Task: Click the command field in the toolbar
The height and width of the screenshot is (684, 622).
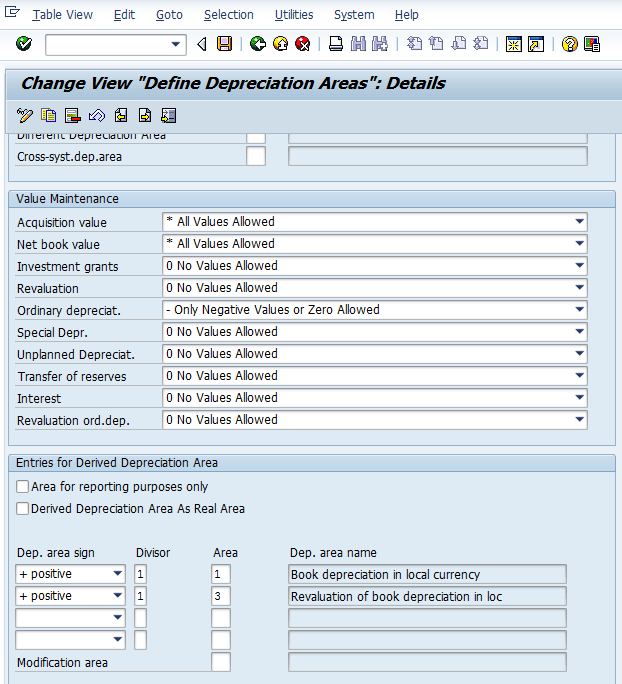Action: [x=108, y=44]
